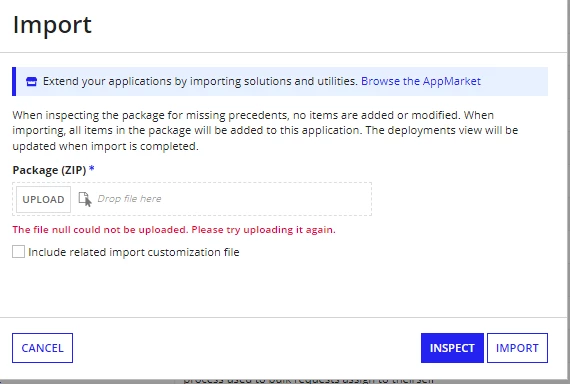
Task: Click the Extend your applications banner text
Action: (x=200, y=81)
